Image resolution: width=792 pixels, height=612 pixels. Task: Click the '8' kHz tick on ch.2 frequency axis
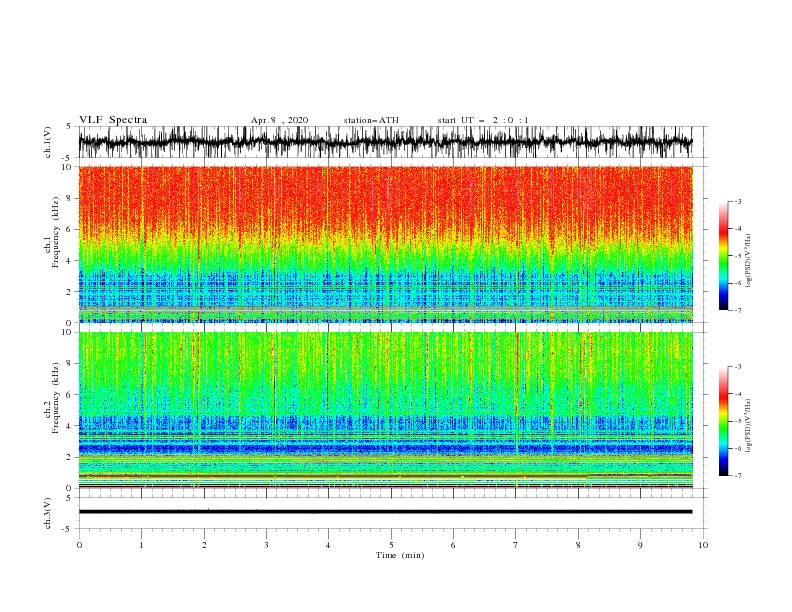[x=71, y=364]
